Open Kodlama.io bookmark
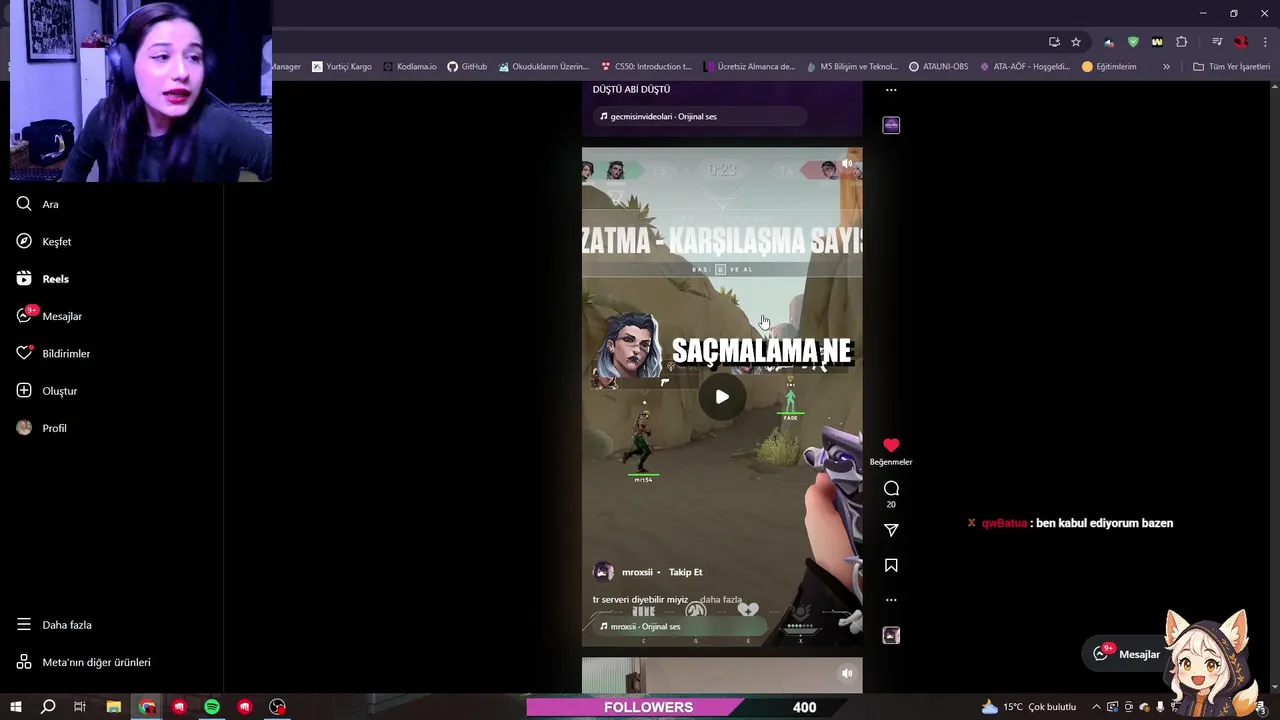This screenshot has height=720, width=1280. (x=410, y=67)
